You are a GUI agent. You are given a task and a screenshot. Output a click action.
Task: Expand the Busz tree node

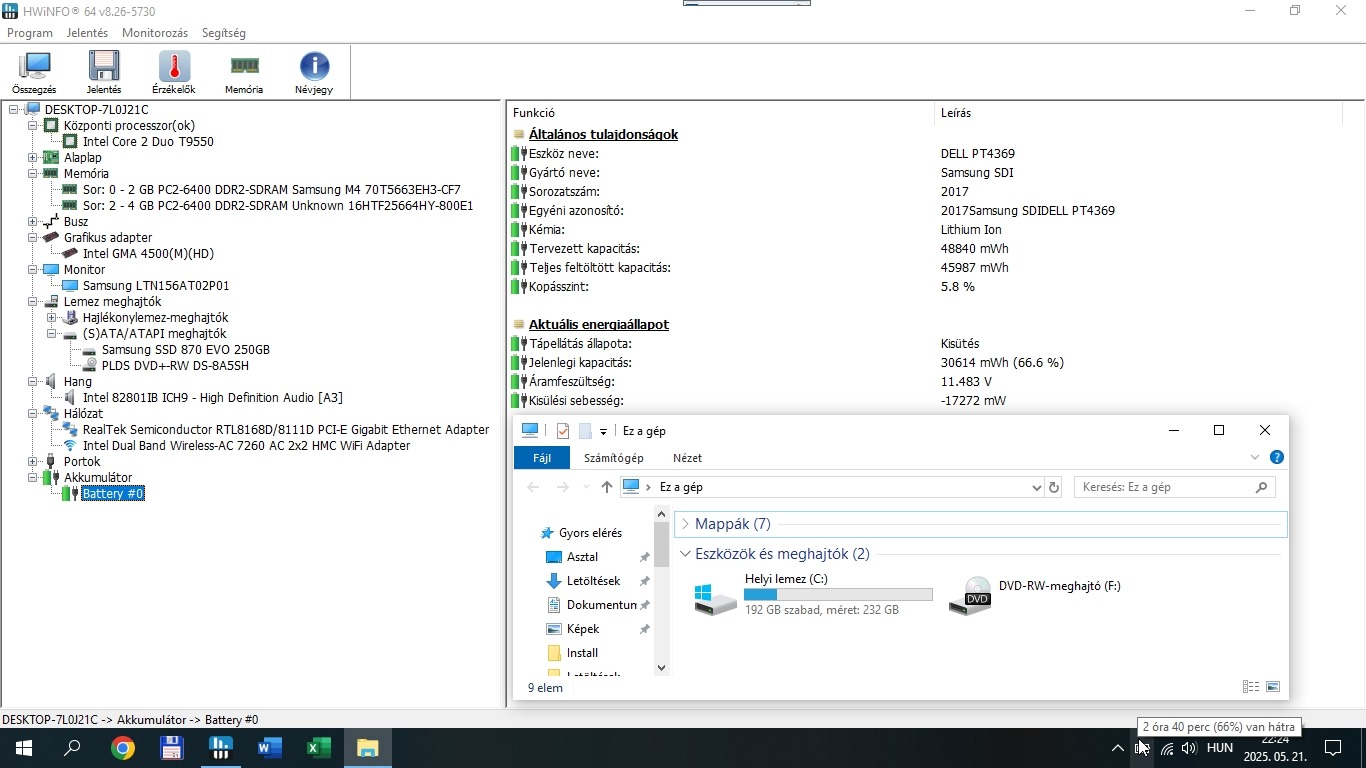tap(32, 222)
